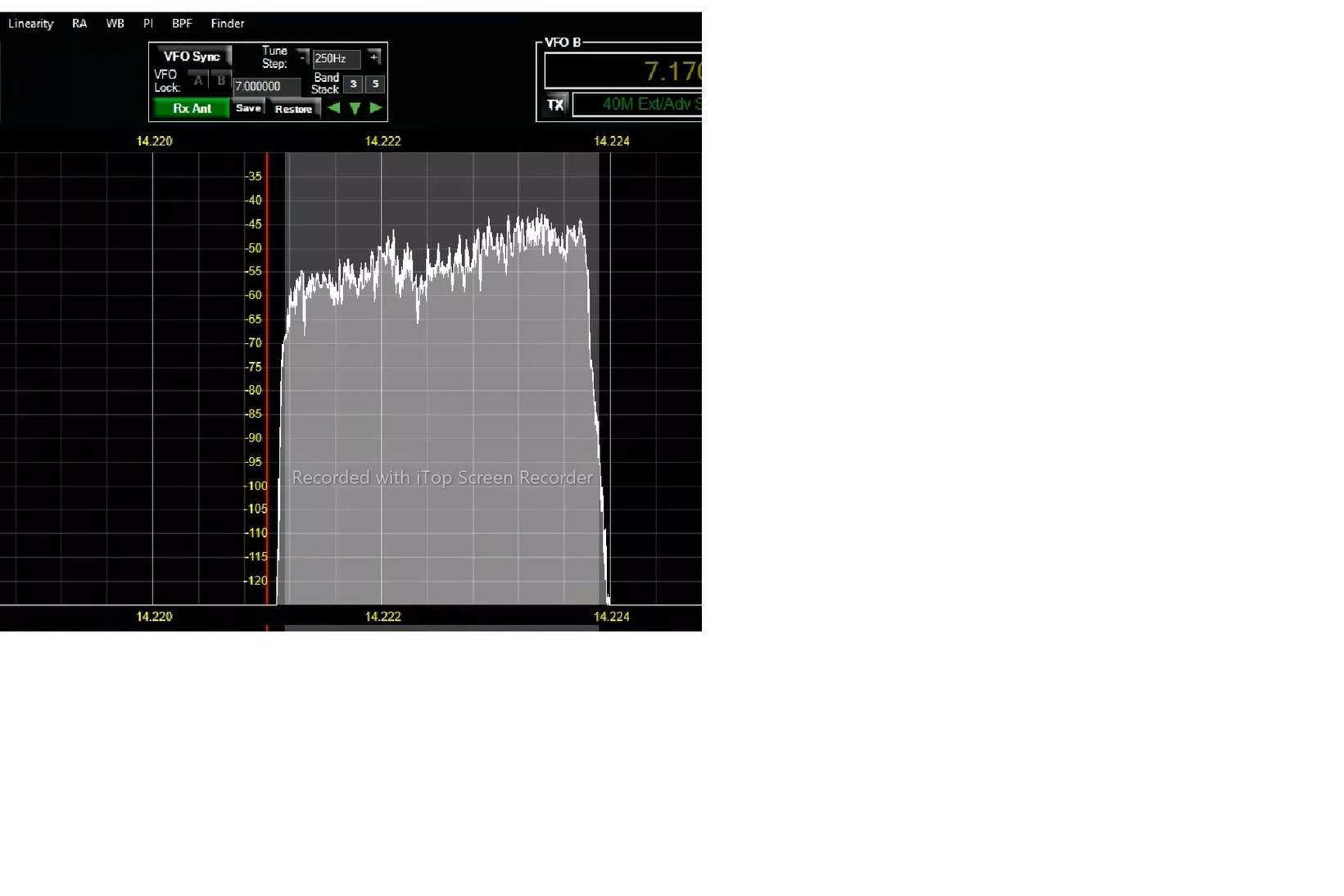The width and height of the screenshot is (1344, 896).
Task: Click the 40M Ext/Adv band label
Action: tap(637, 104)
